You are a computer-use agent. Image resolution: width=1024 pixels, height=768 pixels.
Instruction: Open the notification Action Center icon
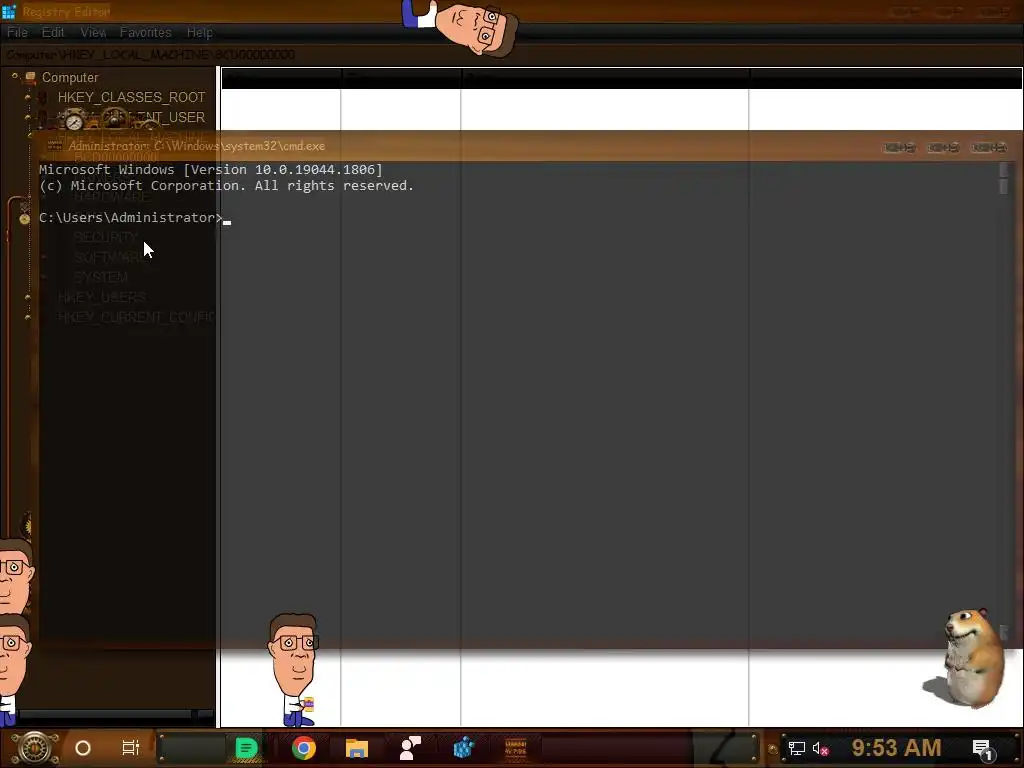[982, 749]
